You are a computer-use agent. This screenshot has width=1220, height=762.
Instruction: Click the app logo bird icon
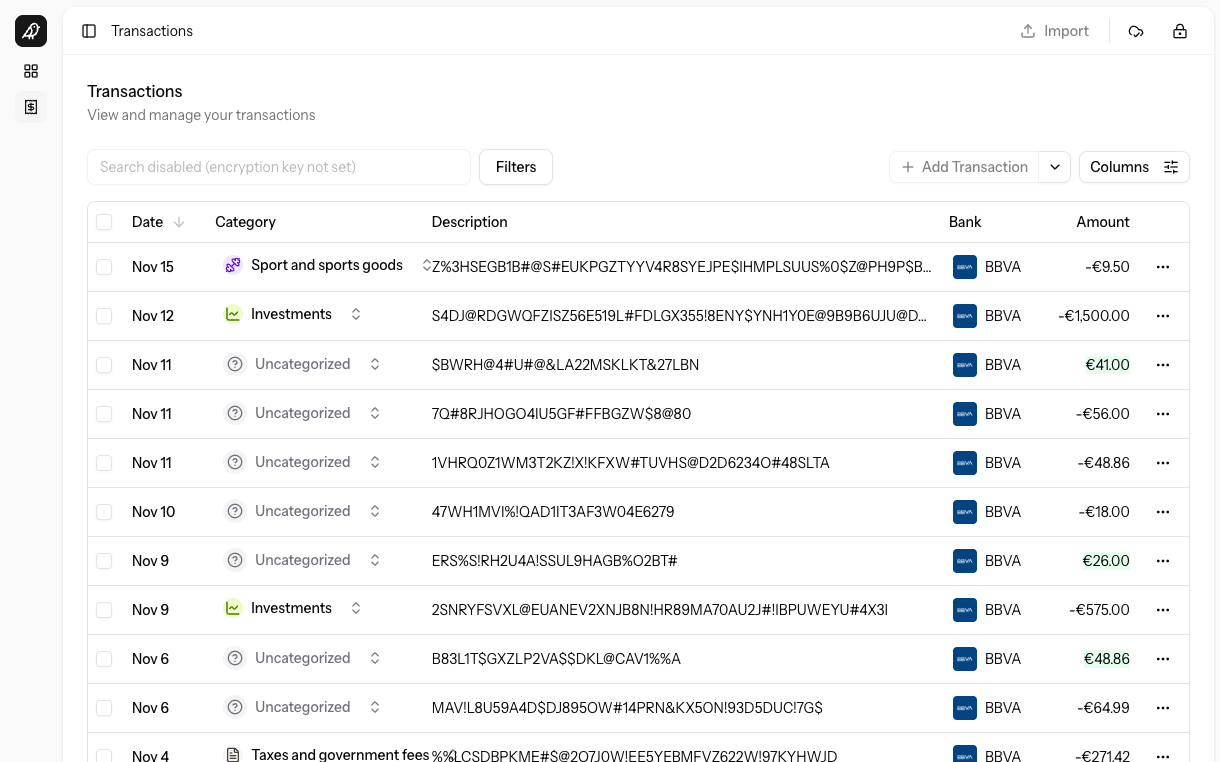tap(30, 31)
